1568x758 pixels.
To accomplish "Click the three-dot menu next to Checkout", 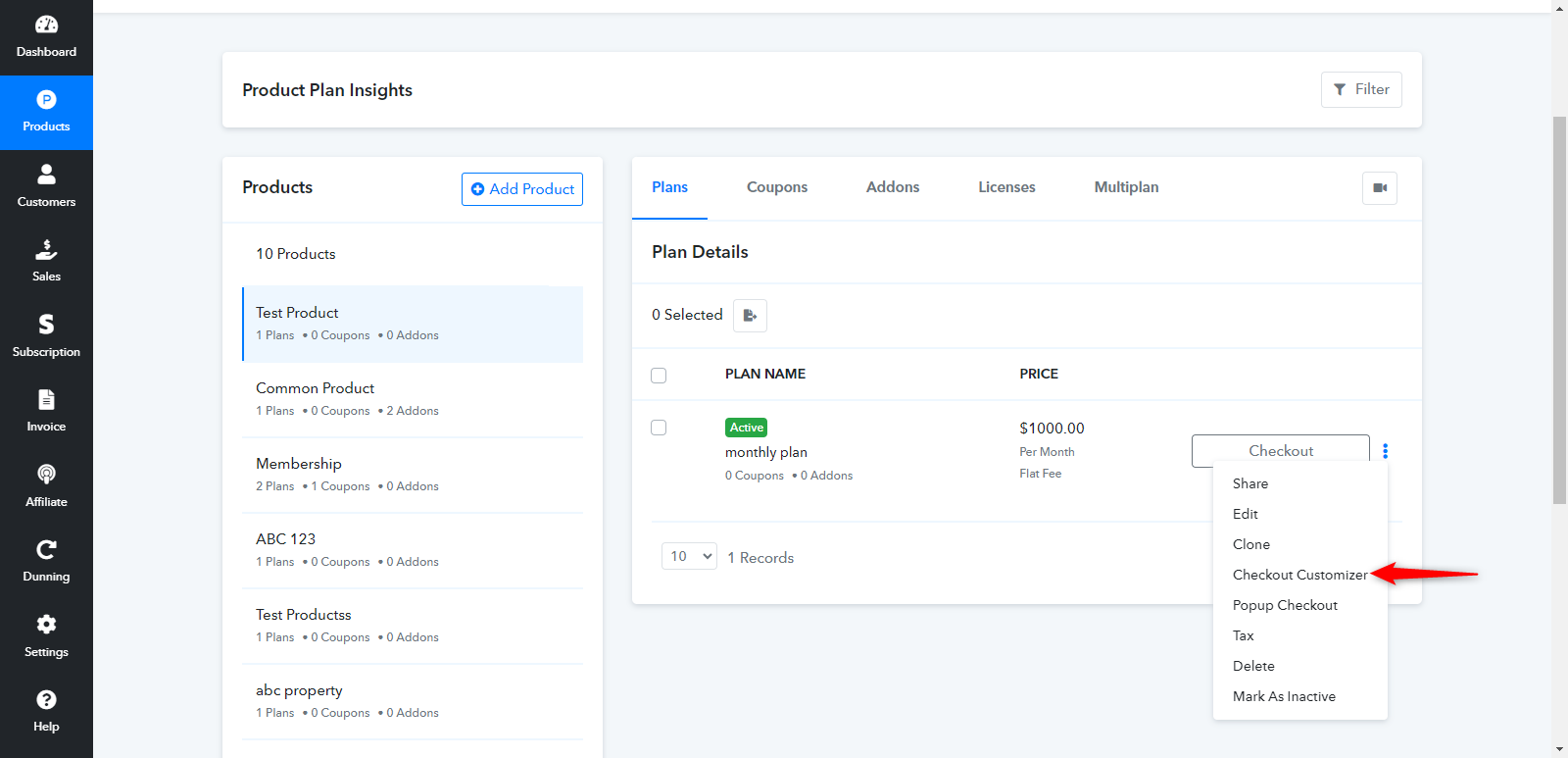I will pyautogui.click(x=1385, y=451).
